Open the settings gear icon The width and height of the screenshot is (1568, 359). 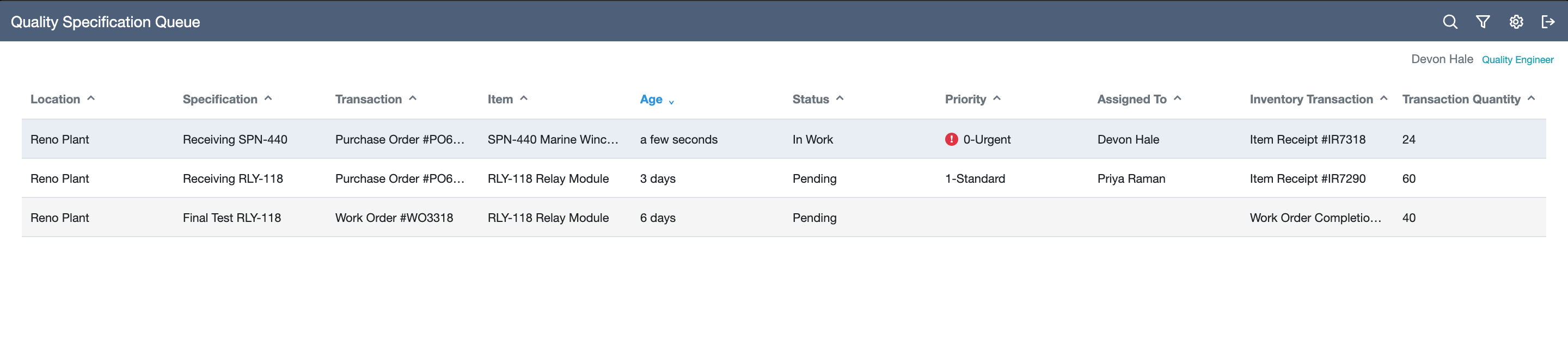point(1516,22)
